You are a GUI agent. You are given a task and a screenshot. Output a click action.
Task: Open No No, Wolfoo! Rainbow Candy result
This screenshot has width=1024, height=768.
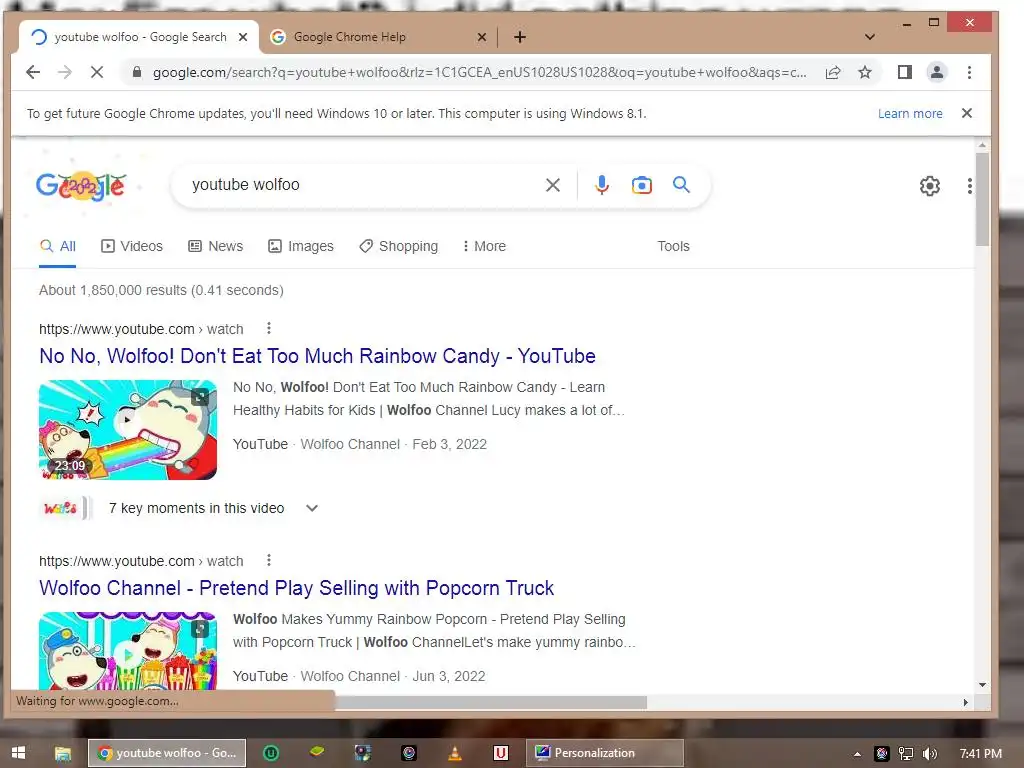coord(317,356)
